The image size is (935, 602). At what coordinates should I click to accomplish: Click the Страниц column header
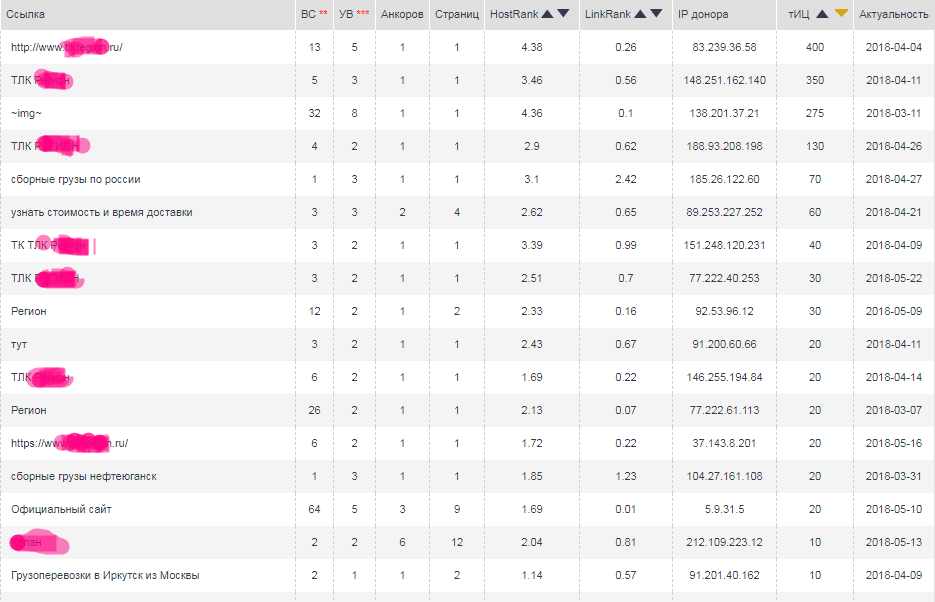pyautogui.click(x=456, y=15)
